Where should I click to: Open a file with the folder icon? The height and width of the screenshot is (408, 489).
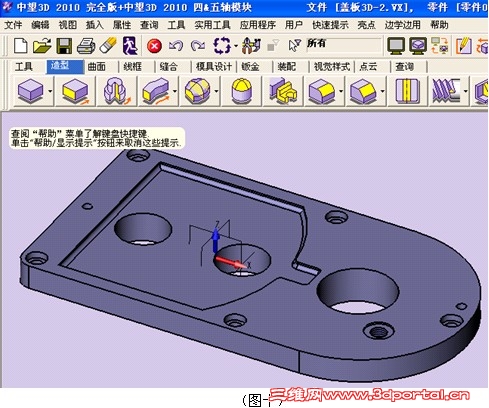click(42, 46)
